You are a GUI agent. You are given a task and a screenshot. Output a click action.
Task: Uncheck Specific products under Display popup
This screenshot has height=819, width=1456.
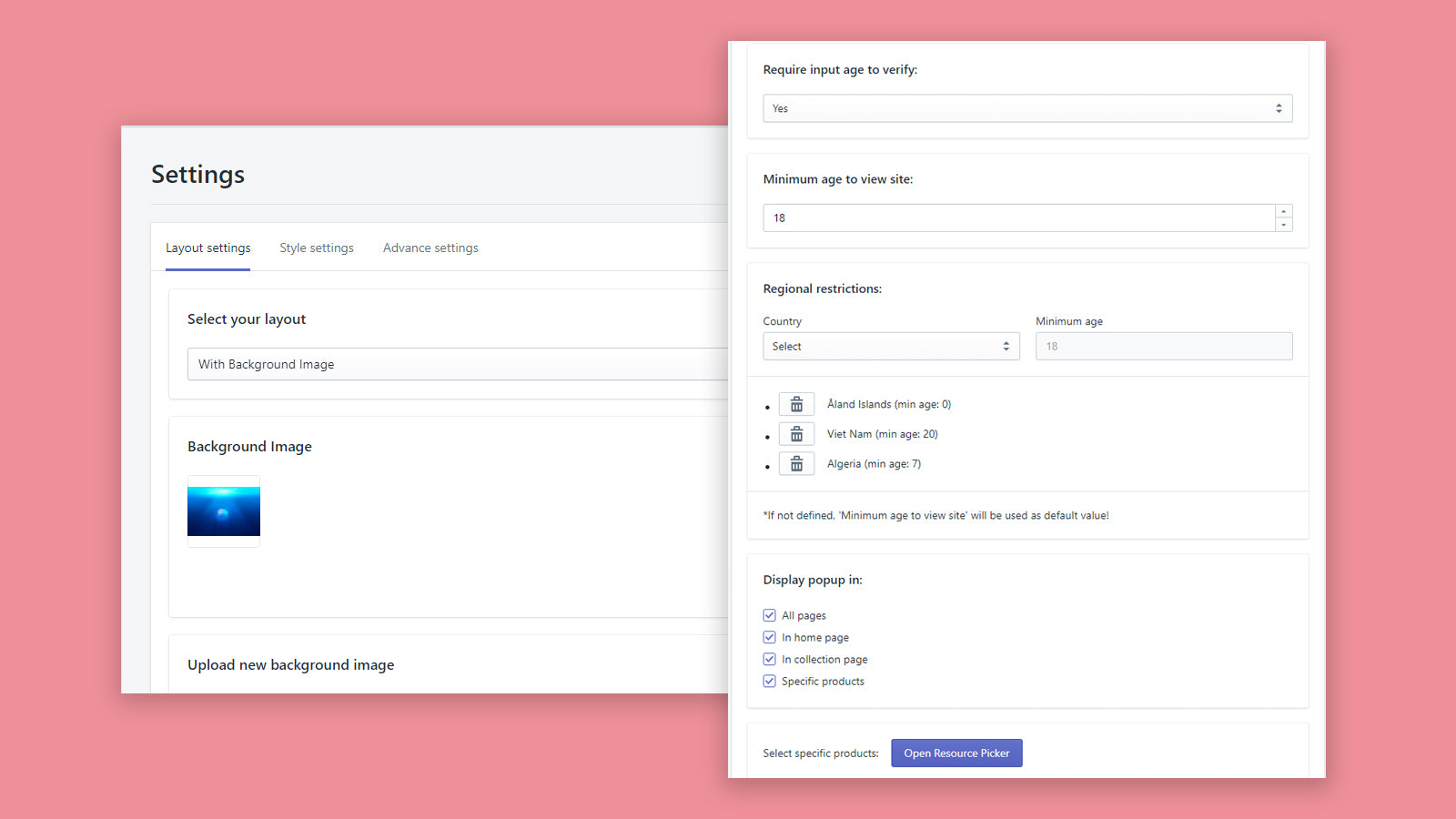point(769,681)
